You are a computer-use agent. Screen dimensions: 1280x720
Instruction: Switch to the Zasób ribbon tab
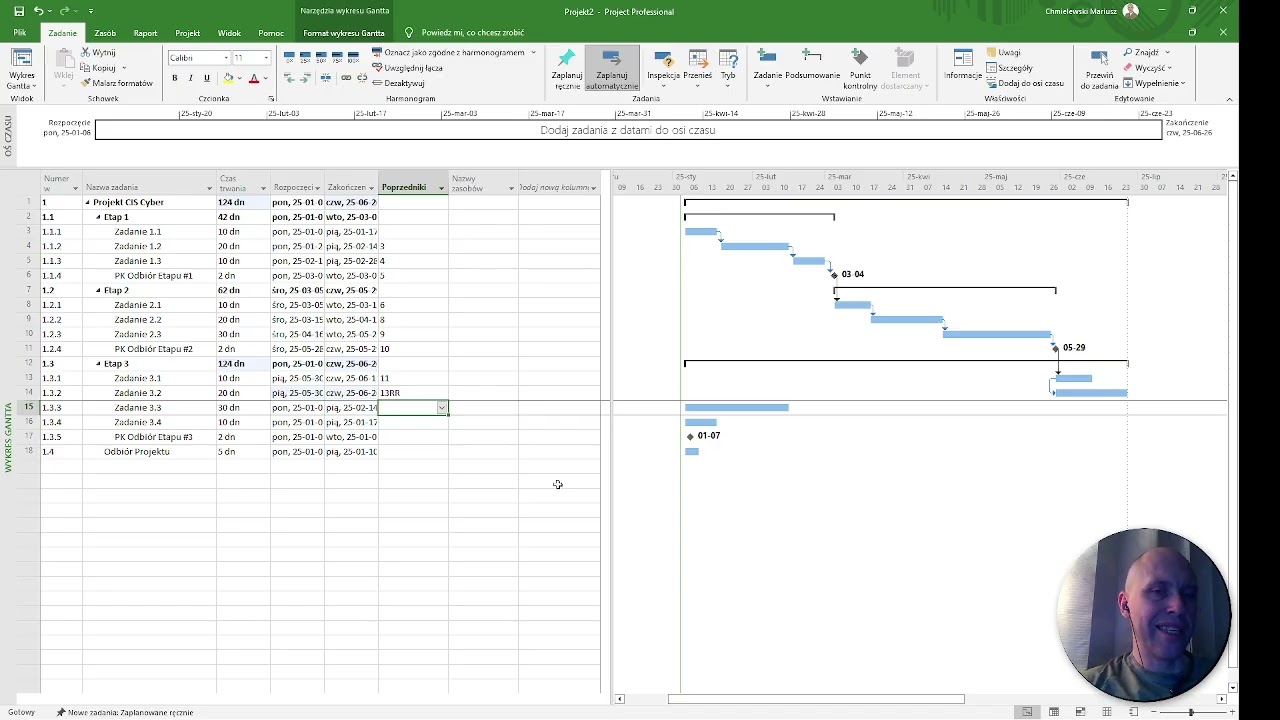pyautogui.click(x=105, y=33)
